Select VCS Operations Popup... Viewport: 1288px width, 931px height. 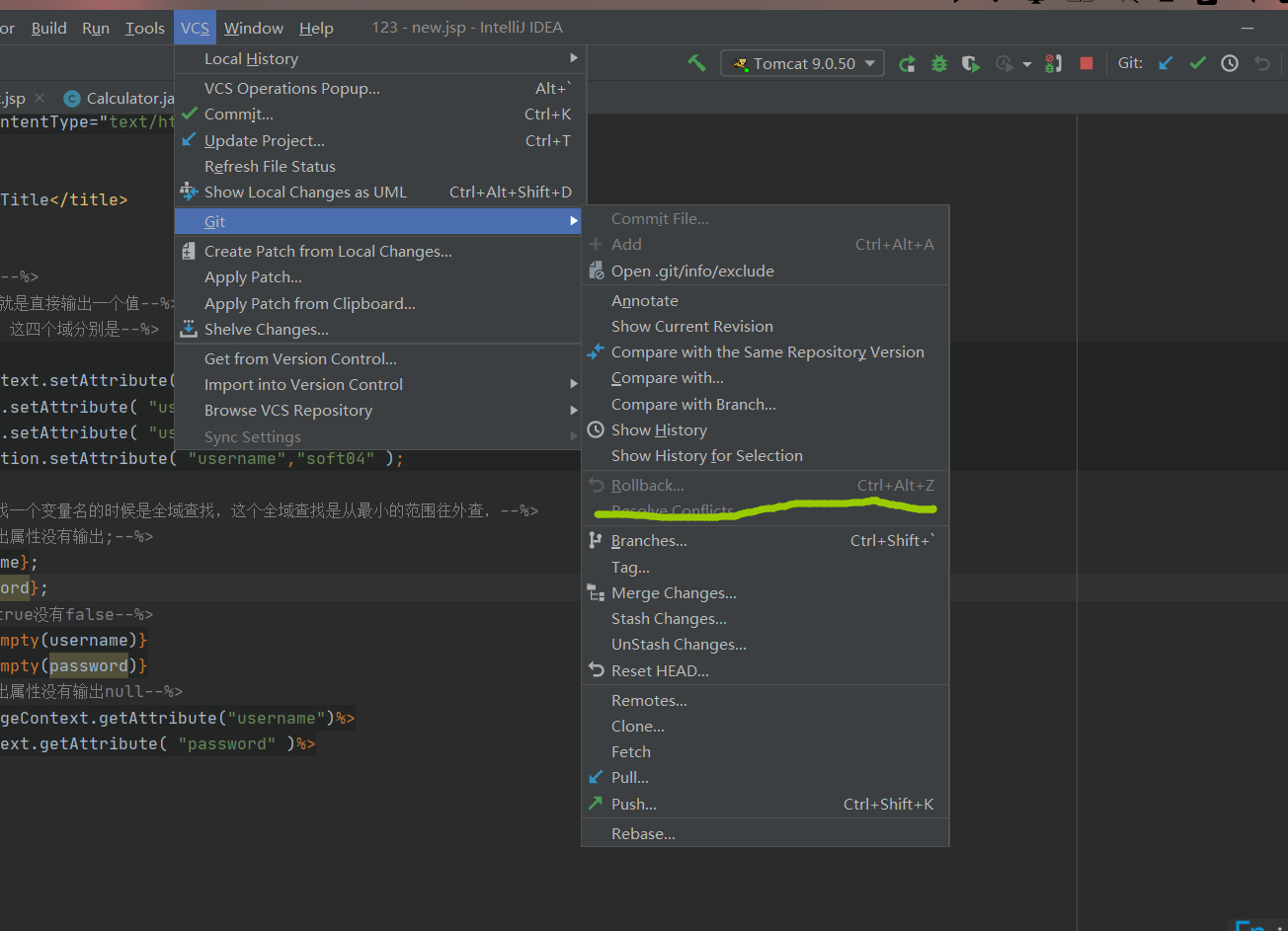380,88
